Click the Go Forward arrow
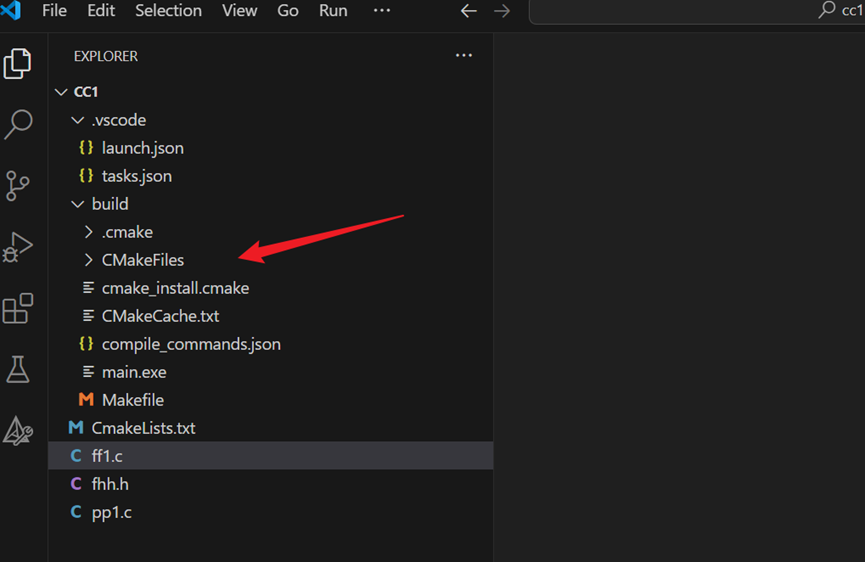Screen dimensions: 865x562 pos(502,10)
